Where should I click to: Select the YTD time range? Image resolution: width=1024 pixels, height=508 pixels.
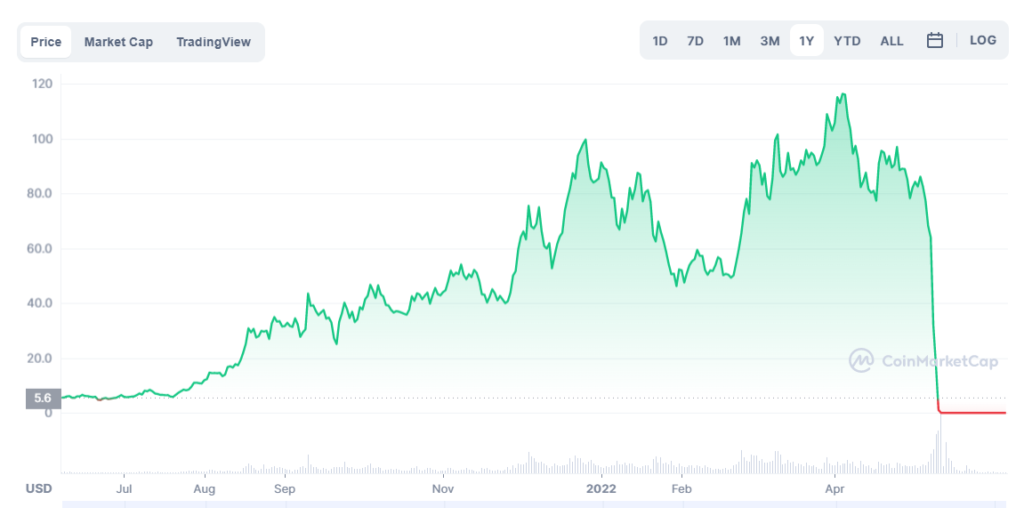pos(846,40)
